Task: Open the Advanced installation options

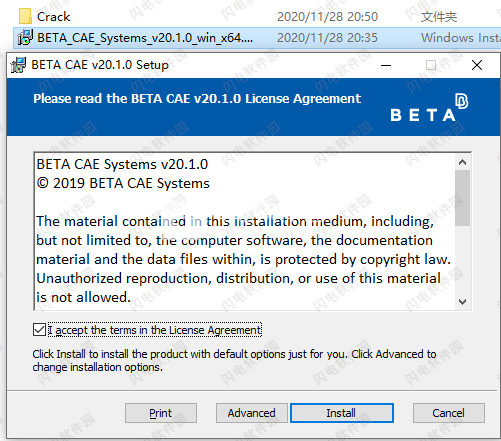Action: pos(252,413)
